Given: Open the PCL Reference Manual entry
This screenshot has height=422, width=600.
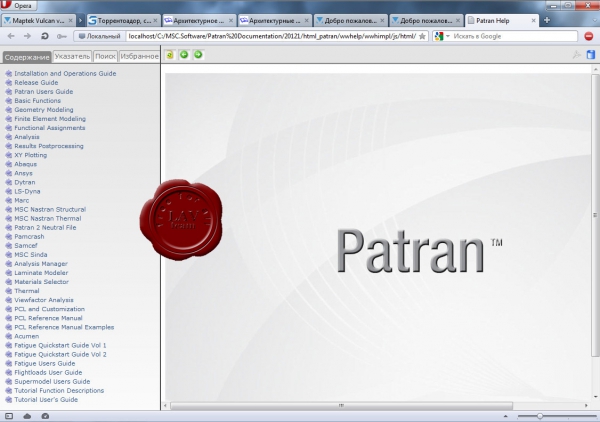Looking at the screenshot, I should click(x=48, y=318).
